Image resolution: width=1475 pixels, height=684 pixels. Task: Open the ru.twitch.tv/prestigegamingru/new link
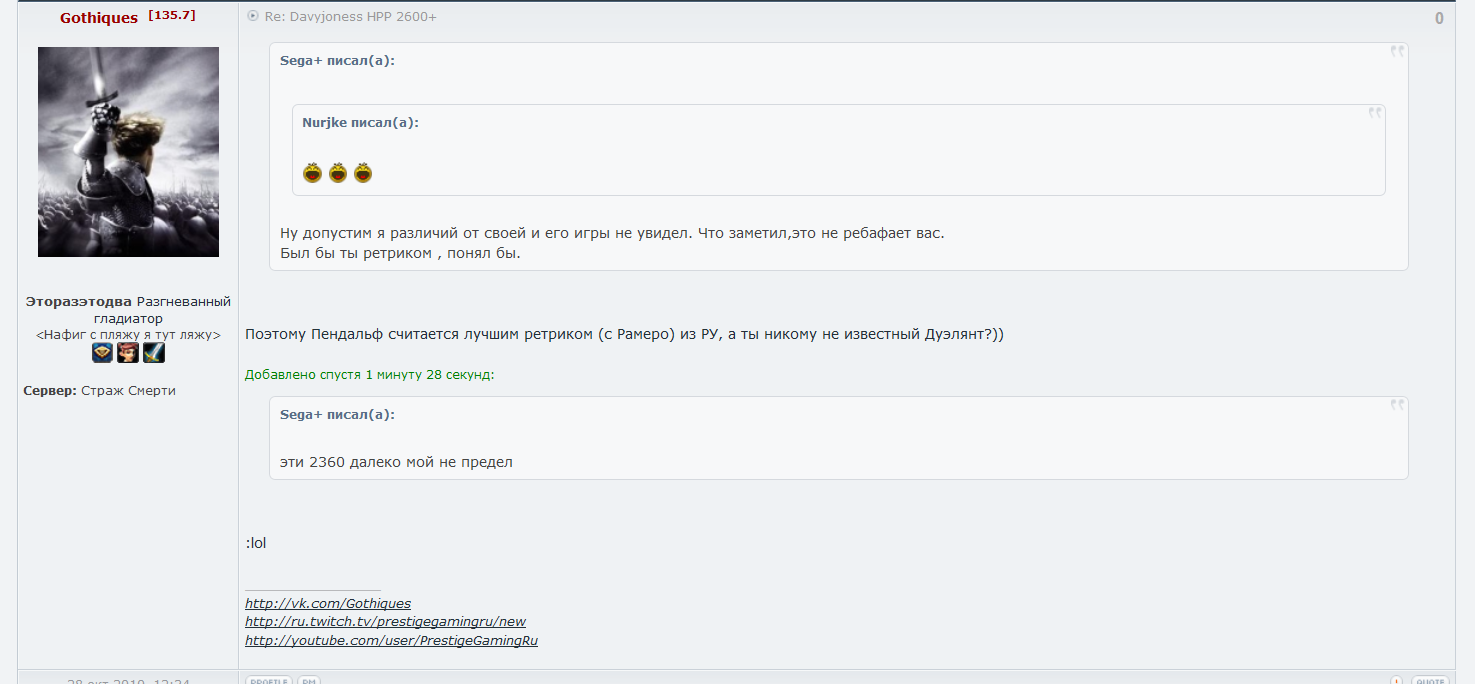click(x=385, y=621)
